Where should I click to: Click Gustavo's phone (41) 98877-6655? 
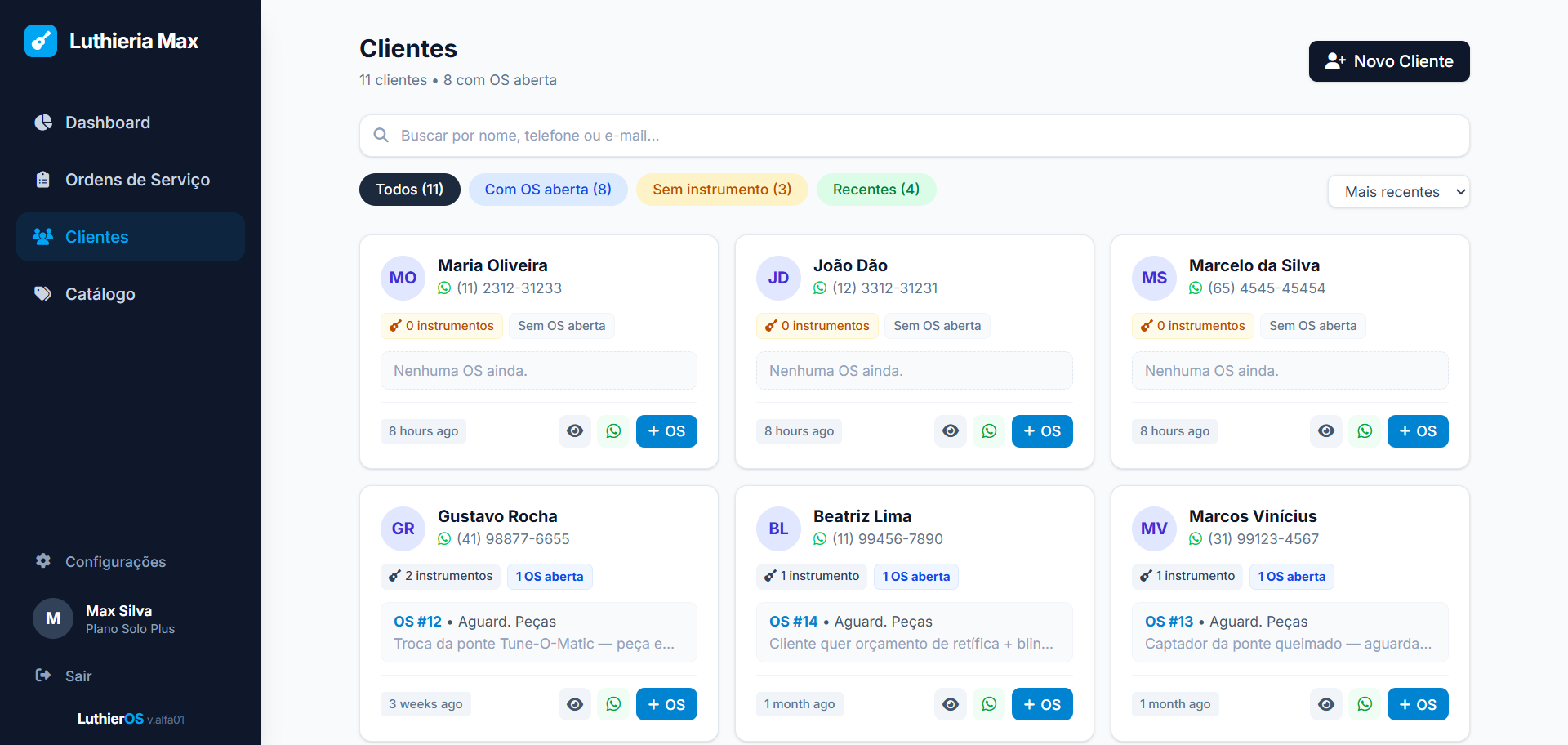point(513,539)
